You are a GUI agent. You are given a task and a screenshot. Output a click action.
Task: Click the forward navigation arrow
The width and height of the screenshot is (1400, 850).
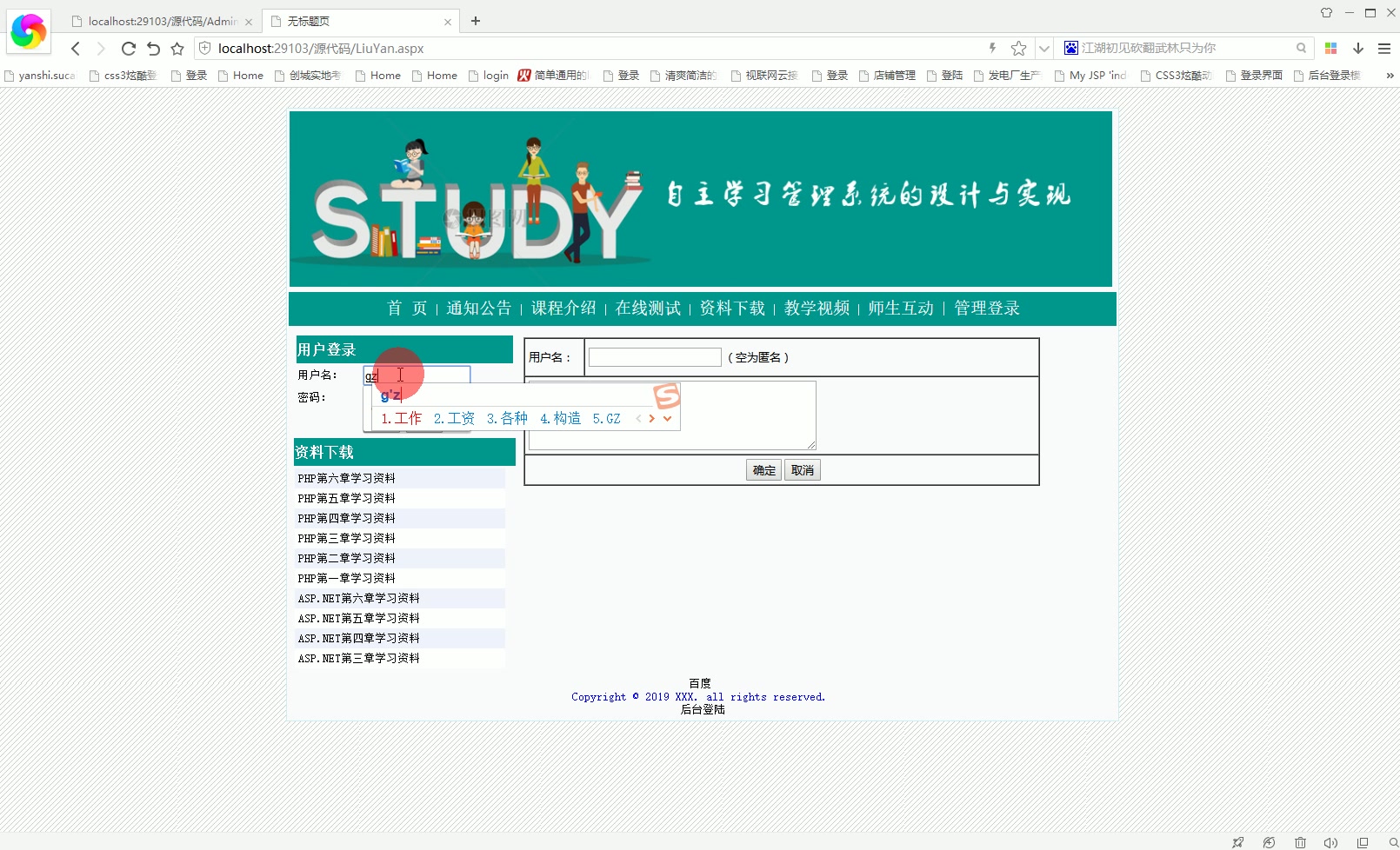click(101, 49)
